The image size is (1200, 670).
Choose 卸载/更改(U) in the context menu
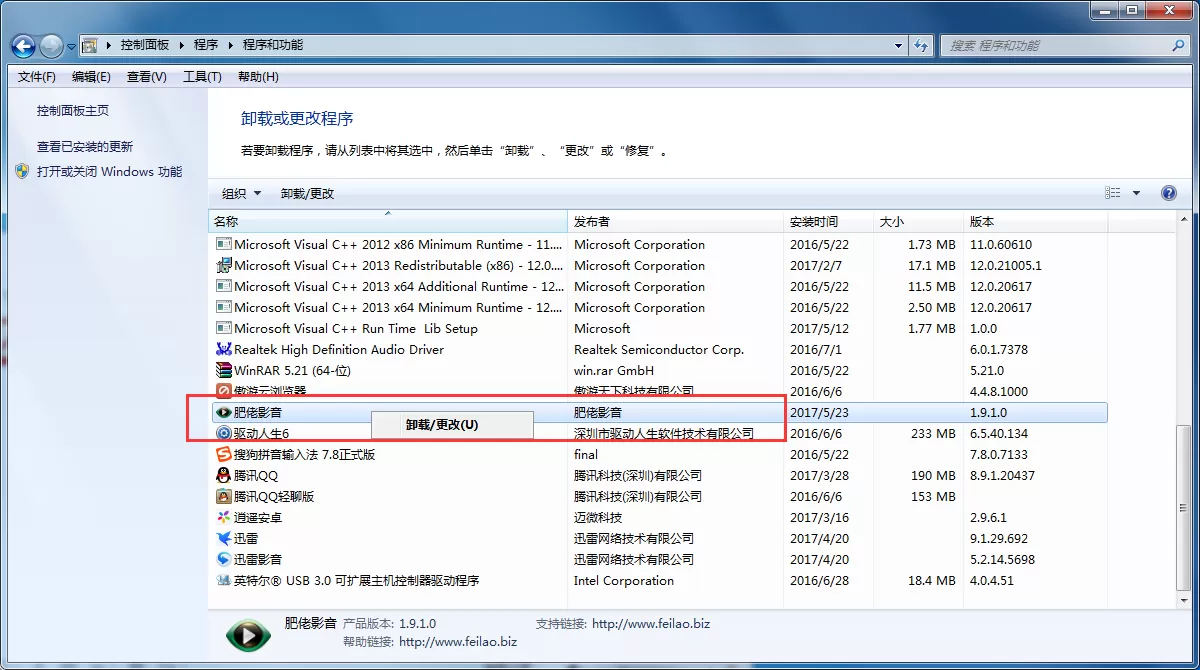(452, 425)
